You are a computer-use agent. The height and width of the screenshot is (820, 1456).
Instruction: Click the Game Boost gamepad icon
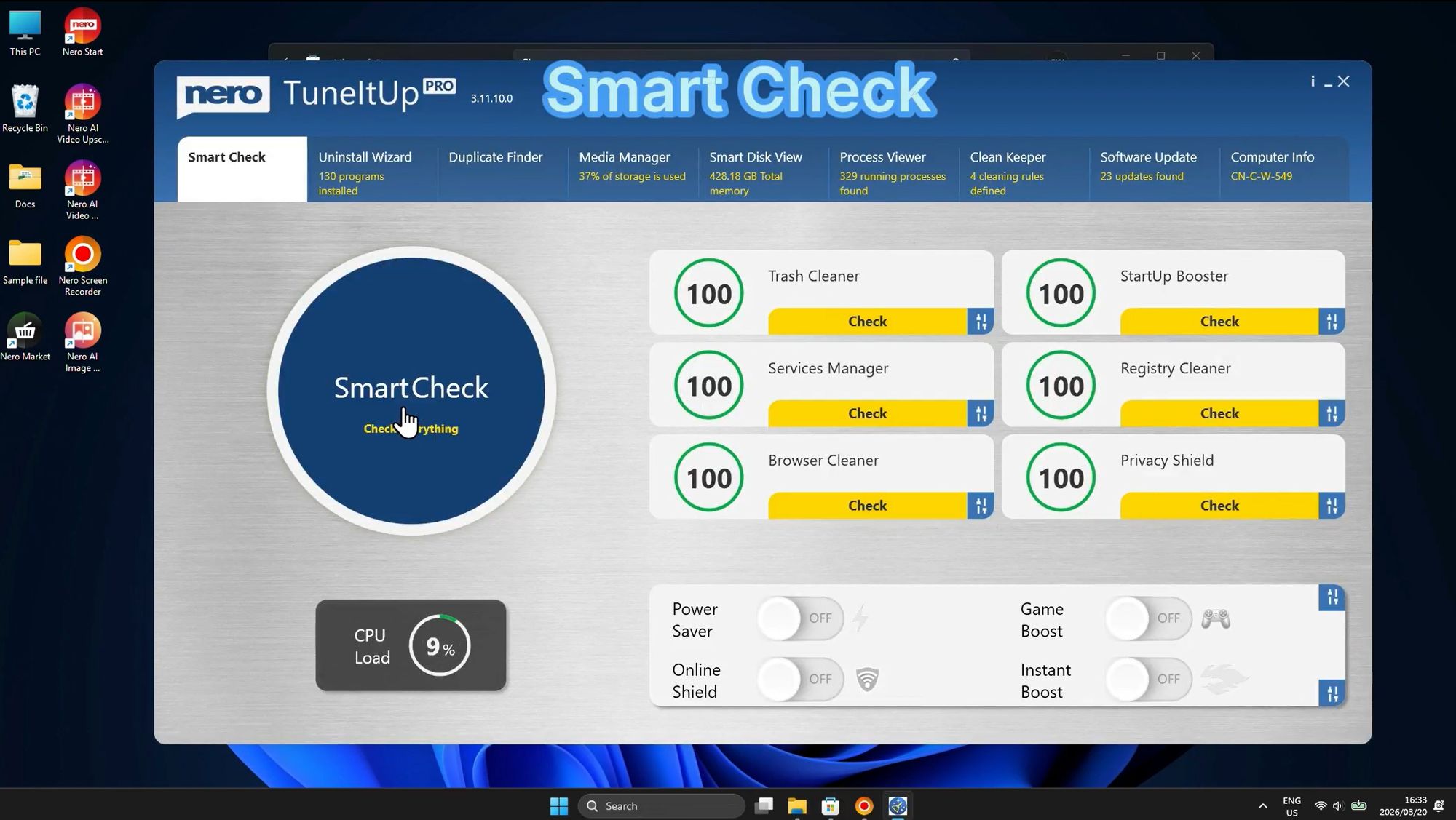1216,618
